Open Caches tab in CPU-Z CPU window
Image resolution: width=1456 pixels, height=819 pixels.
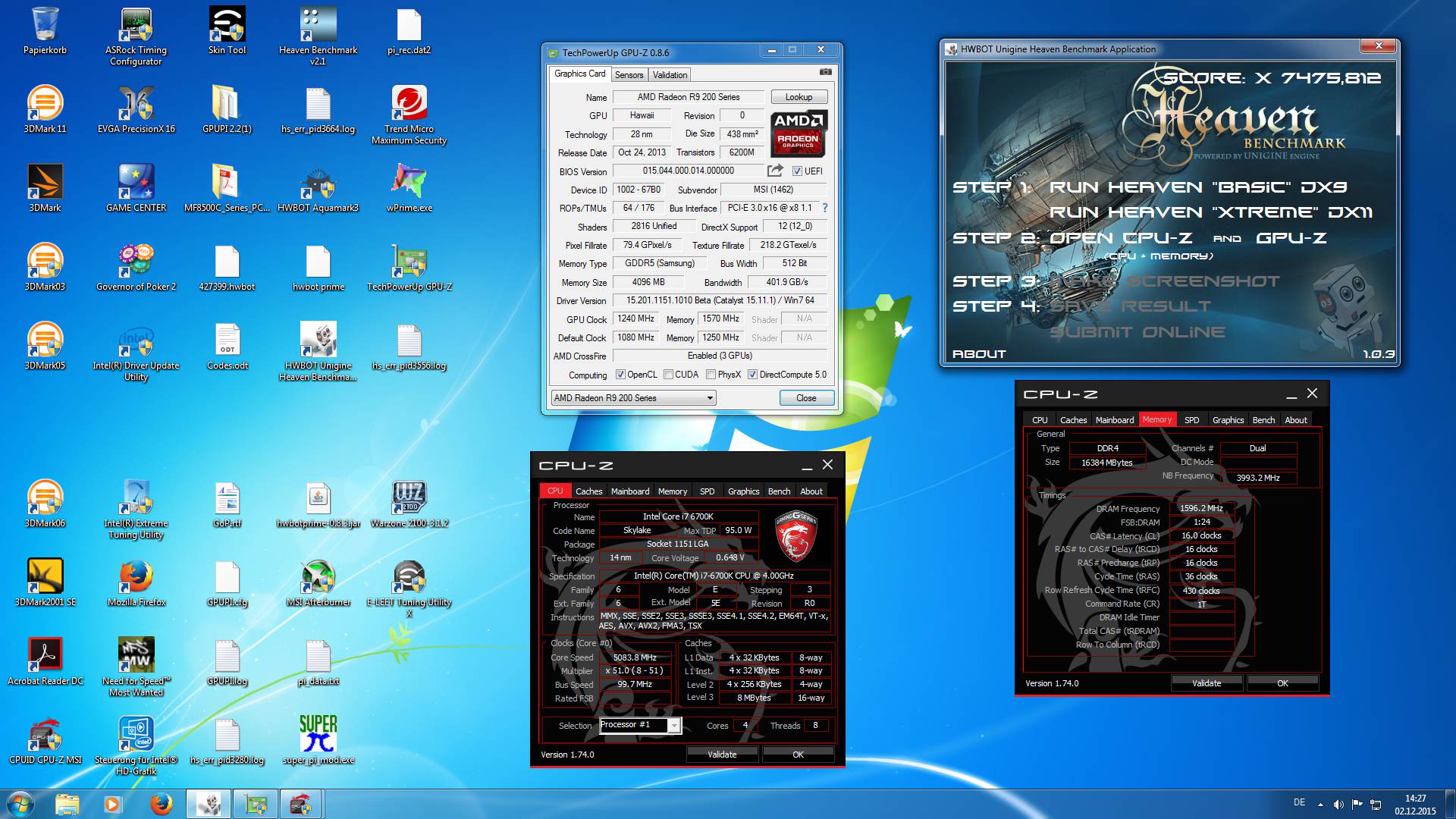point(588,491)
